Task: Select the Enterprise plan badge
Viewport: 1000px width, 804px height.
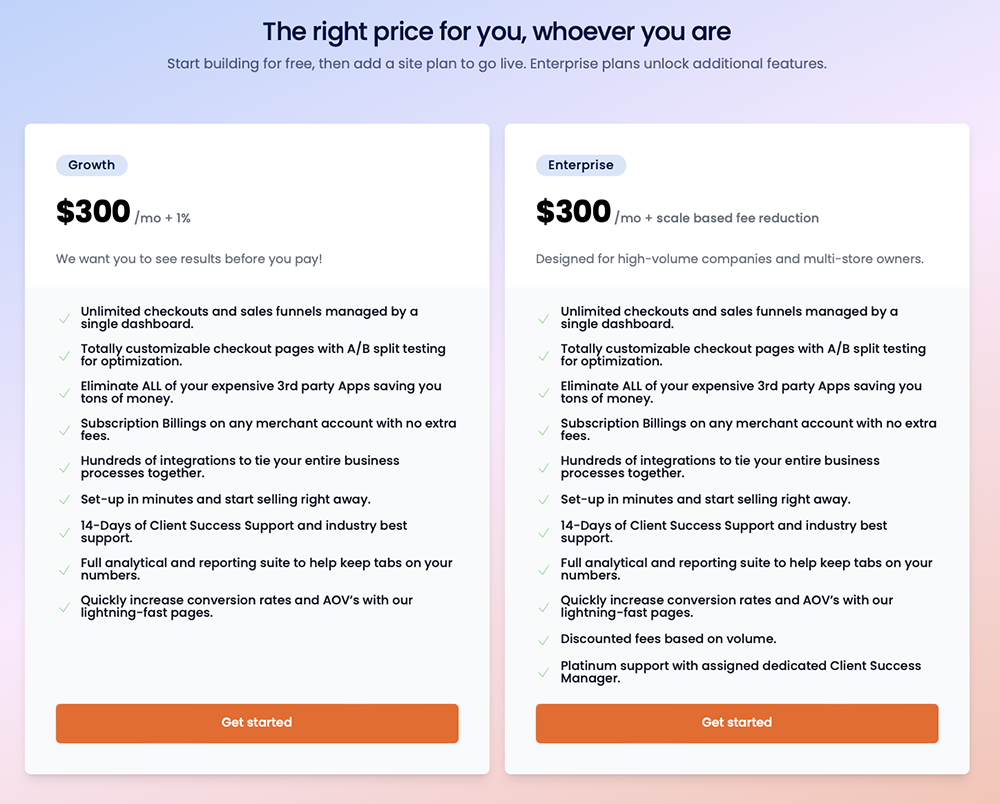Action: click(x=580, y=165)
